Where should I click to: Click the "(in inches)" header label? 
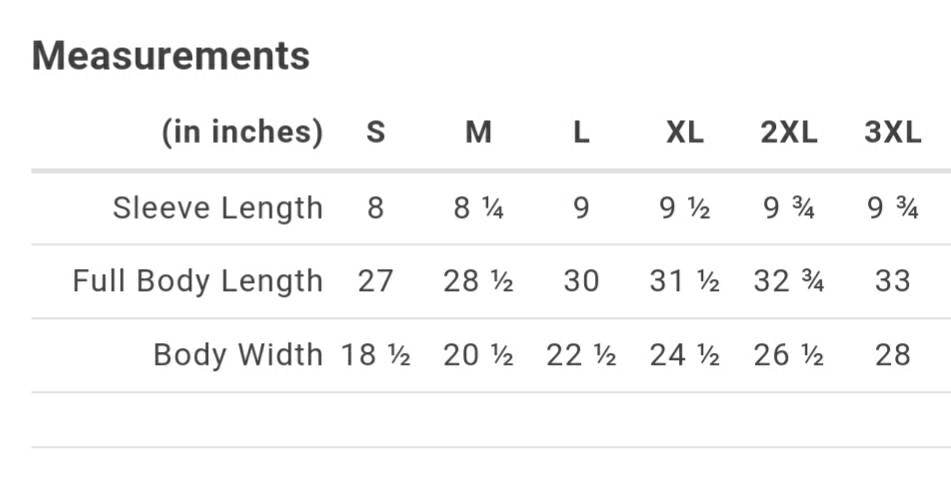pos(242,133)
